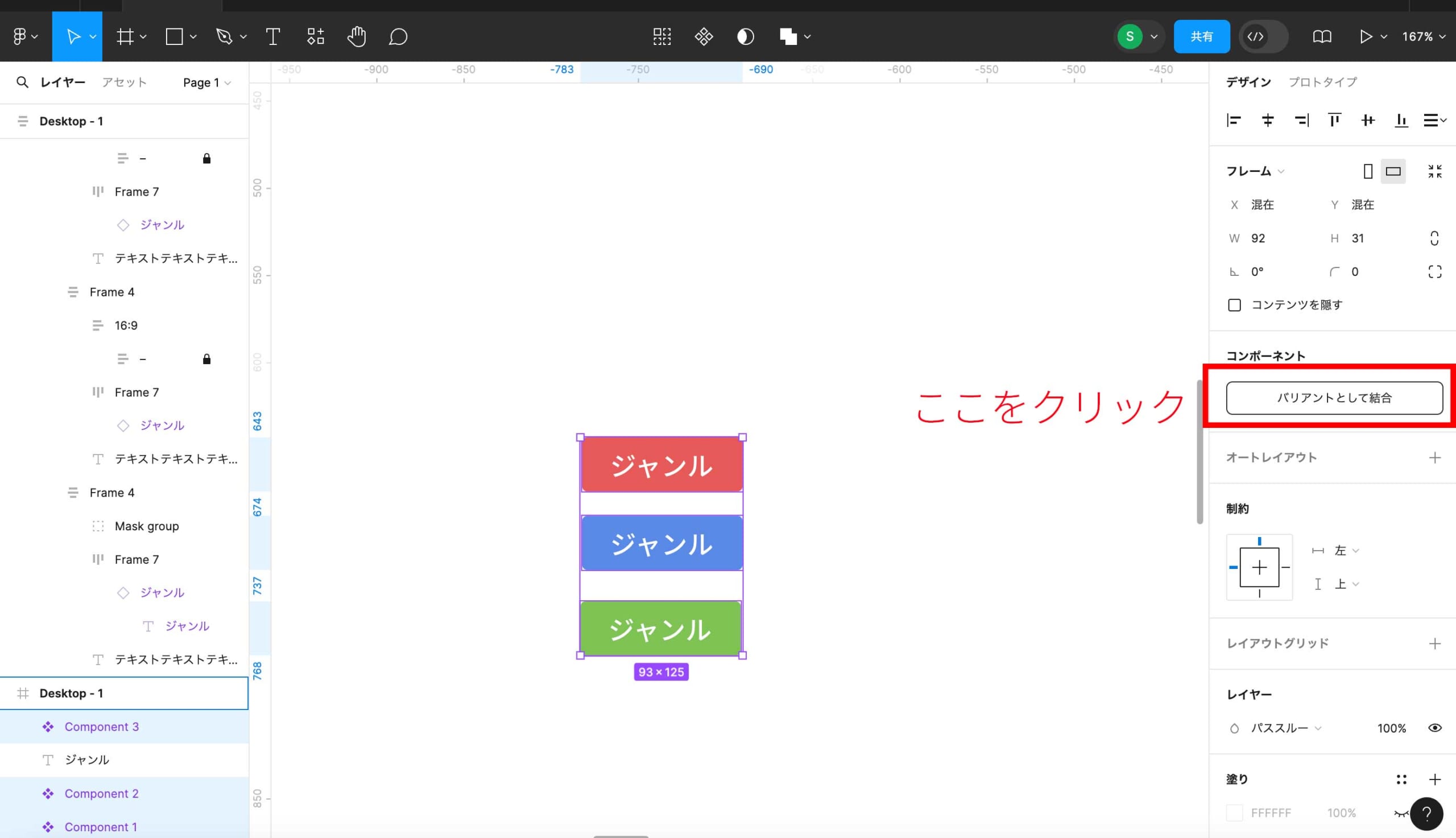Screen dimensions: 1456x838
Task: Align selection top
Action: coord(1335,120)
